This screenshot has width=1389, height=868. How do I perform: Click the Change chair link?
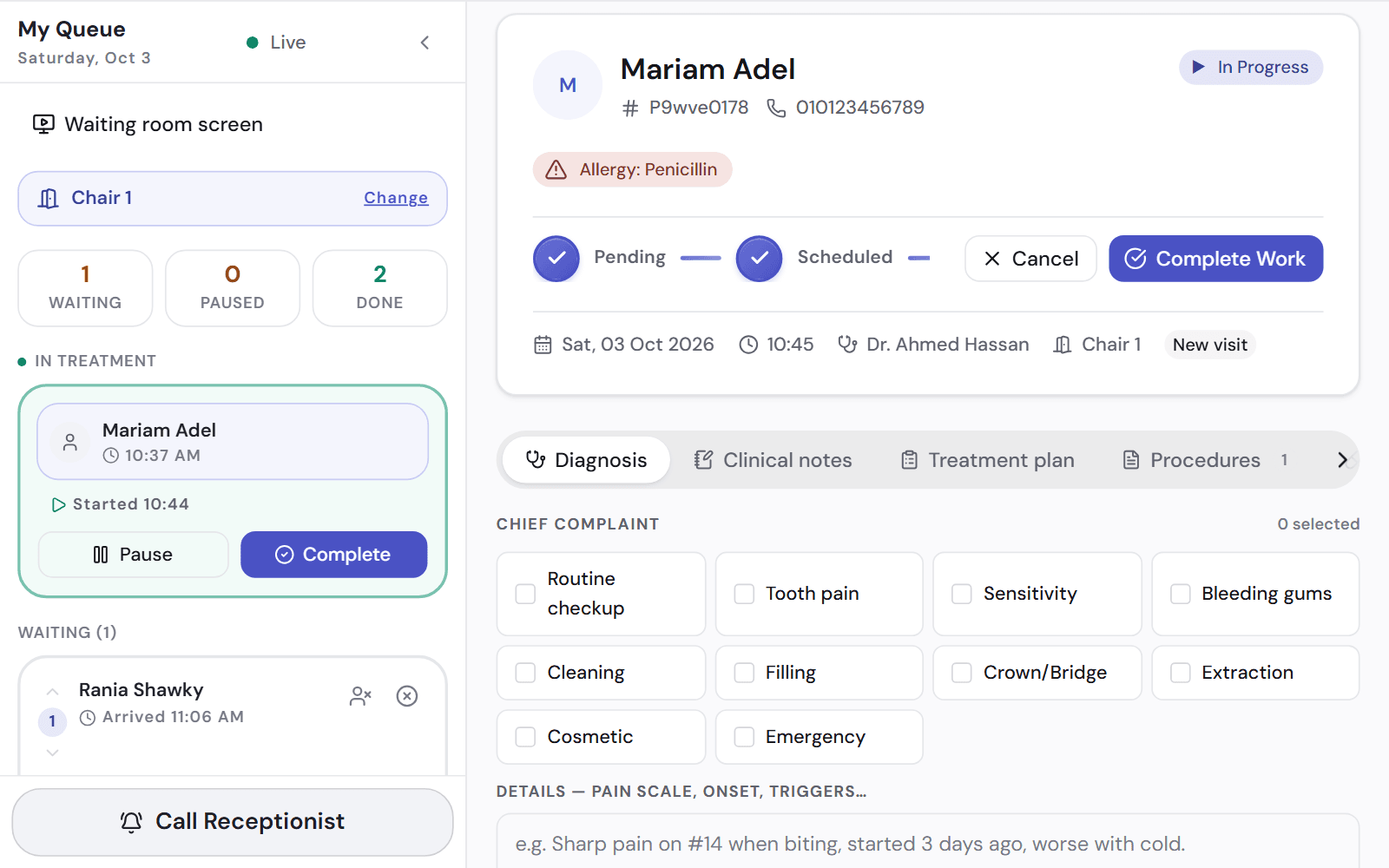pyautogui.click(x=396, y=198)
